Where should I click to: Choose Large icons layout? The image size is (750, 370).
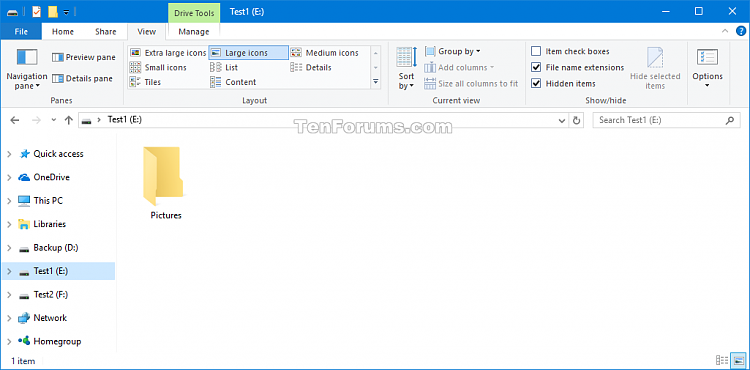248,53
